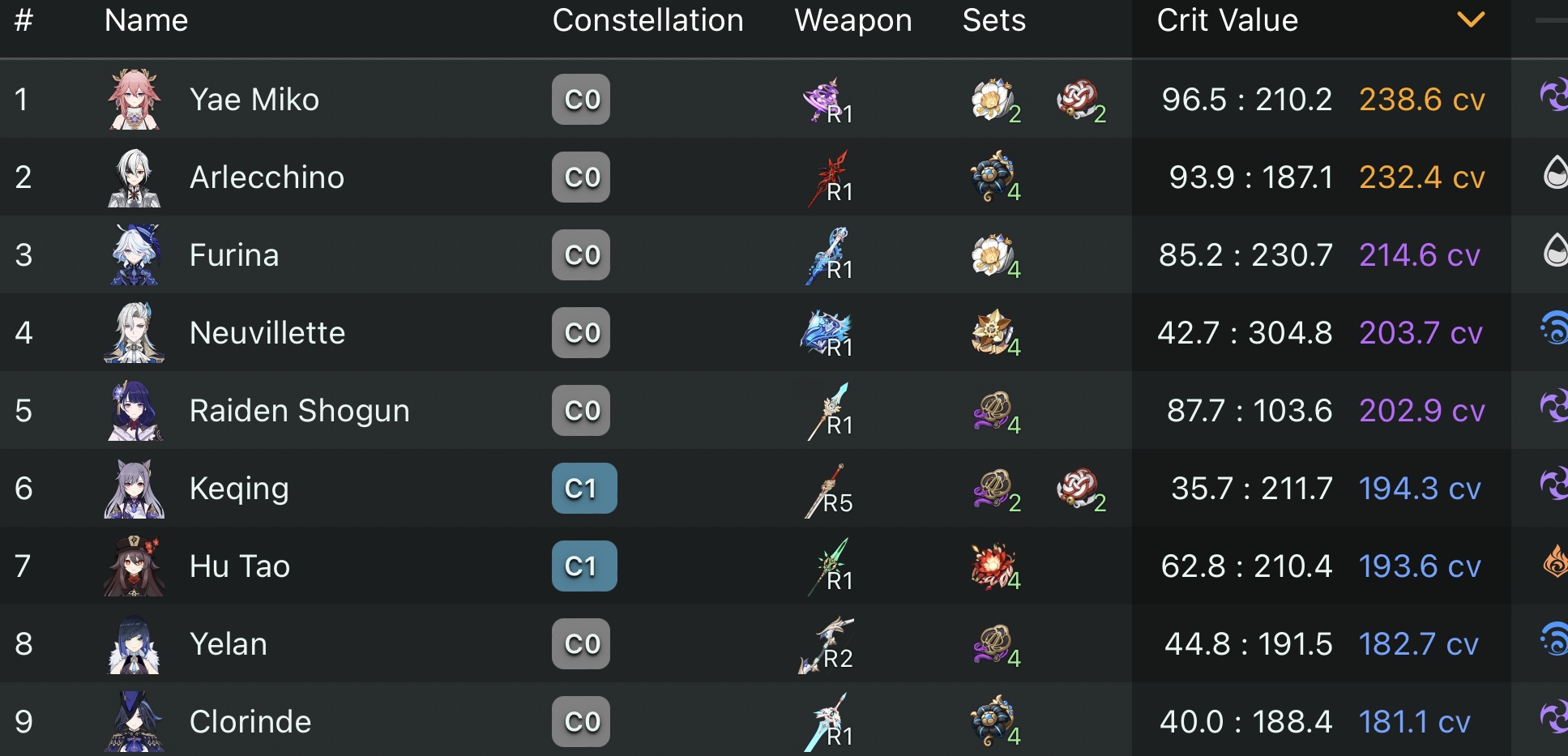1568x756 pixels.
Task: Open Neuvillette's character name link
Action: 267,333
